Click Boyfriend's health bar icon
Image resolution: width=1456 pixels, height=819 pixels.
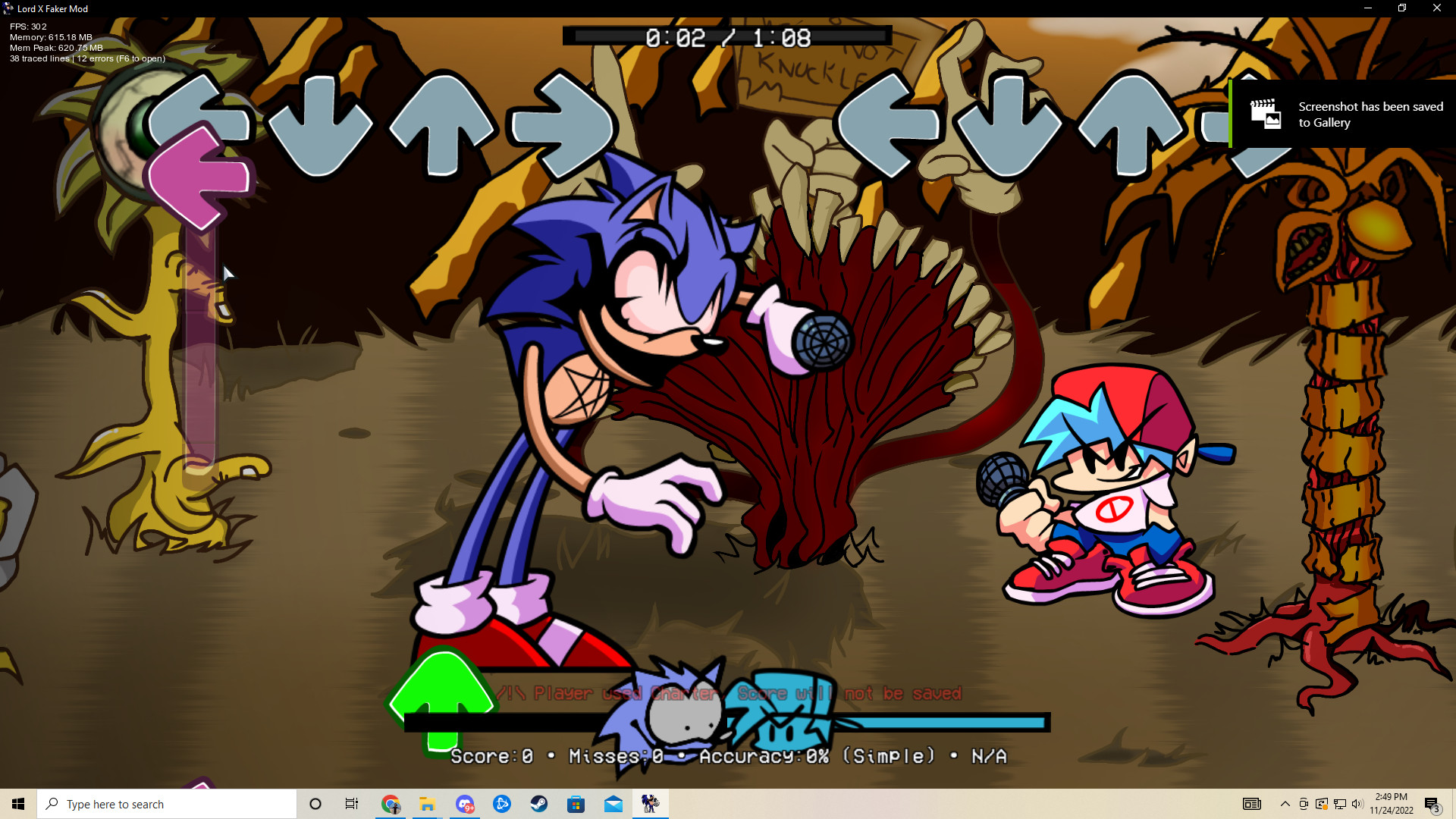coord(785,711)
